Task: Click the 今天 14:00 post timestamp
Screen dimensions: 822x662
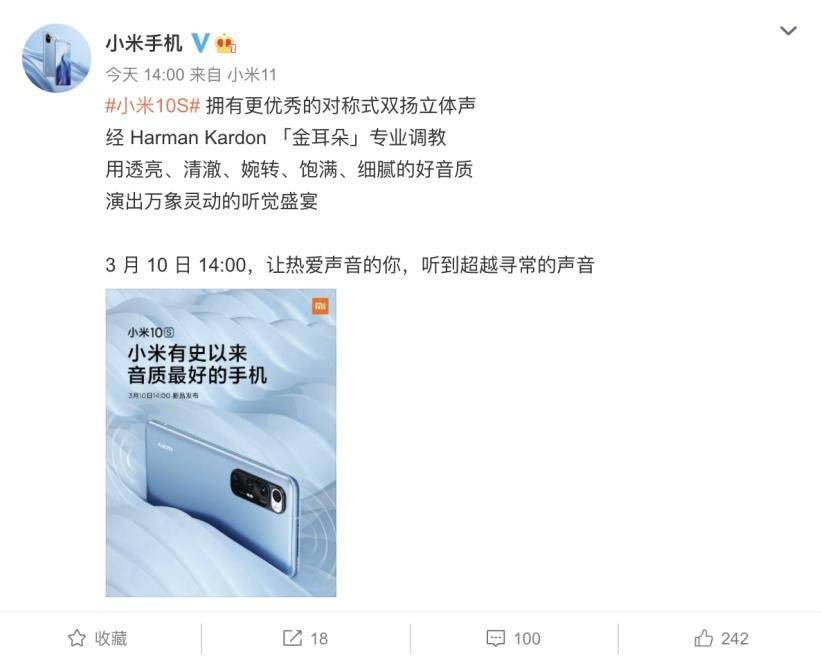Action: tap(145, 75)
